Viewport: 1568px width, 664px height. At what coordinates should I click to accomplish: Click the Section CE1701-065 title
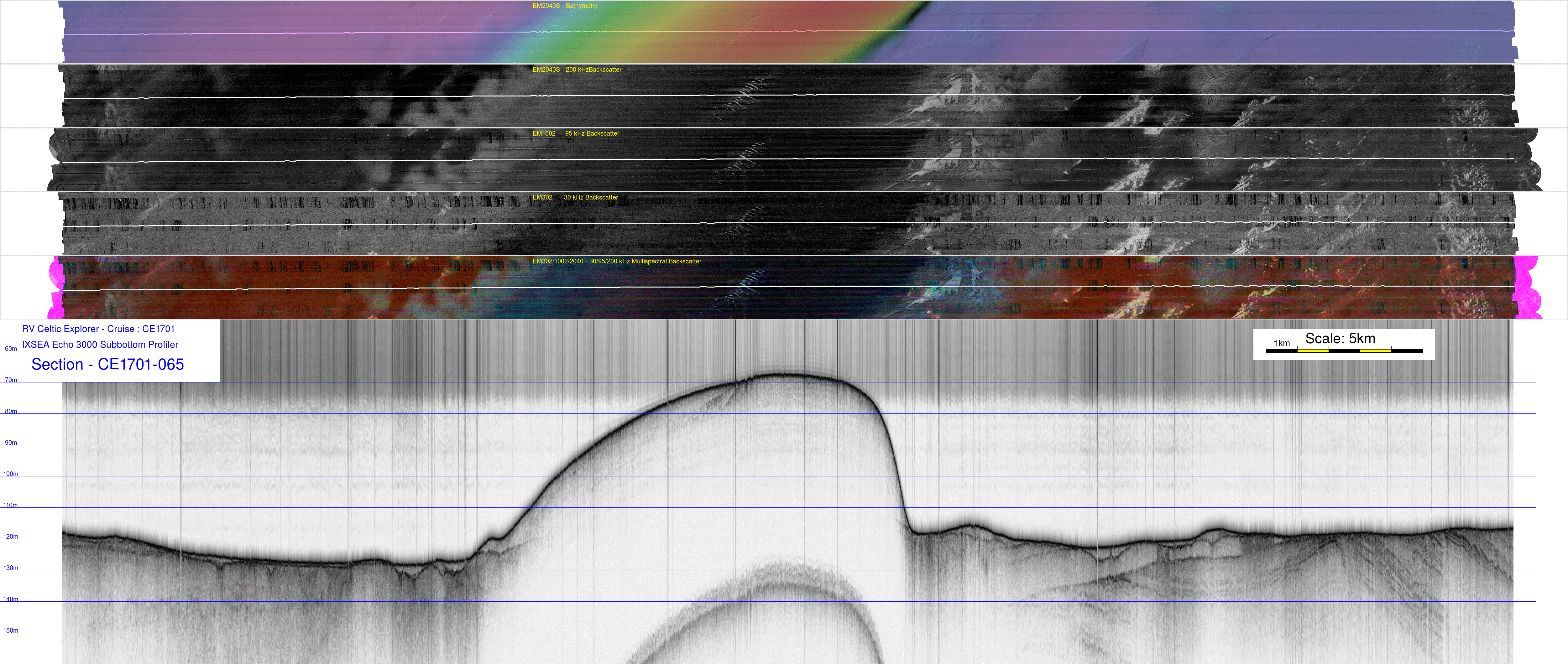click(x=107, y=365)
